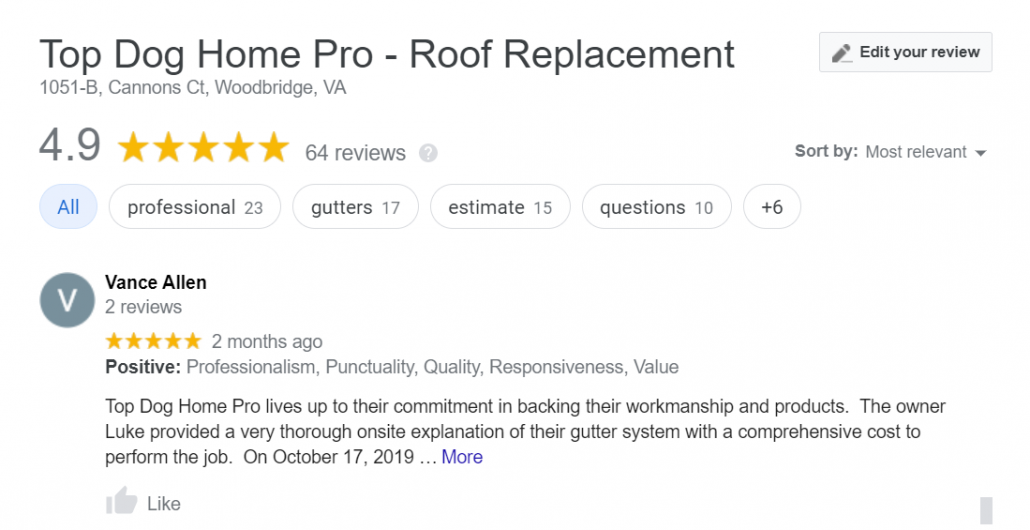Click the 64 reviews count label
This screenshot has width=1030, height=530.
pyautogui.click(x=355, y=153)
